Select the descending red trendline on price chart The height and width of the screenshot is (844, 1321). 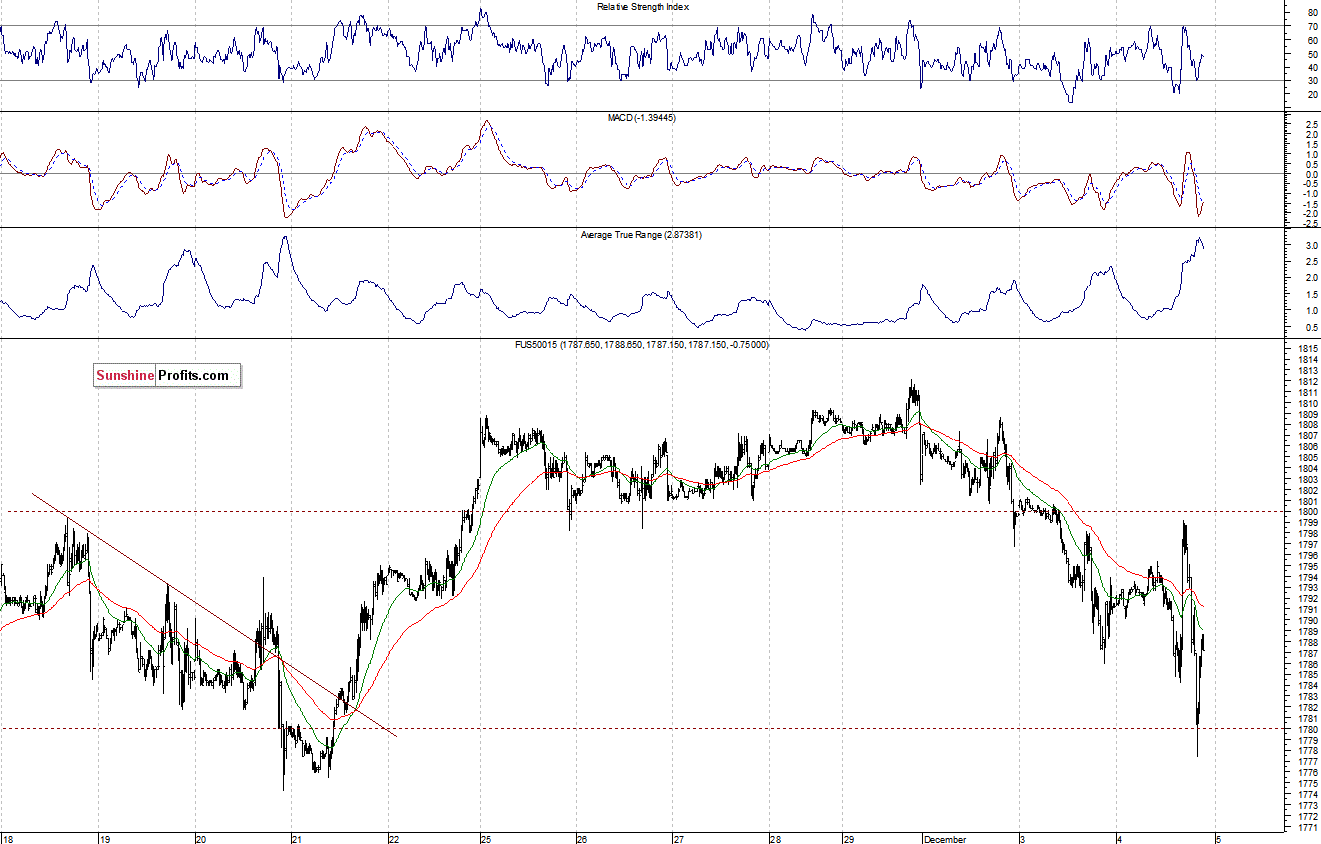[x=215, y=615]
